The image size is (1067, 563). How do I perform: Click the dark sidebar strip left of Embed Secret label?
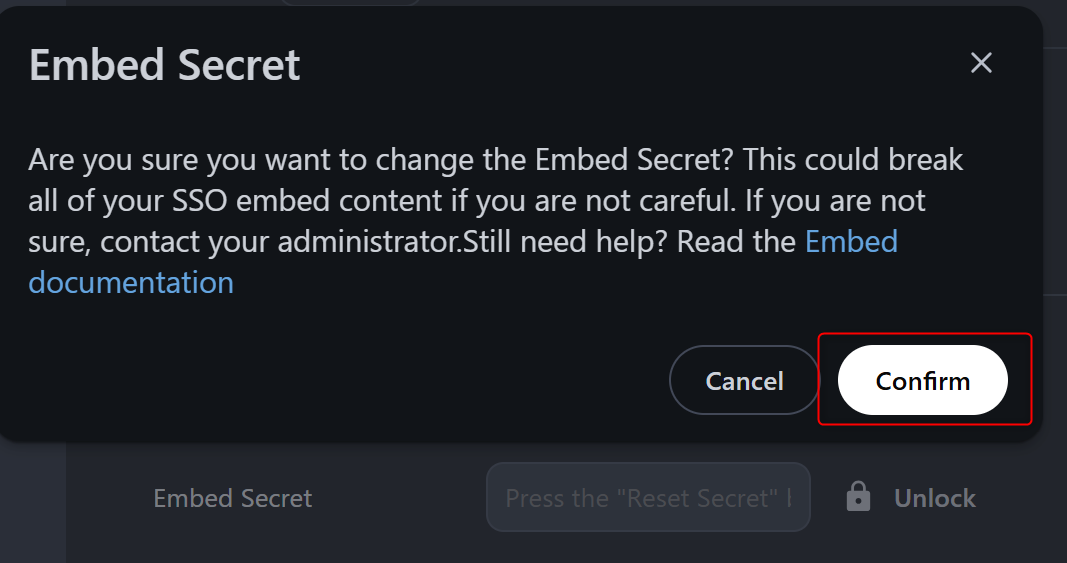coord(32,500)
